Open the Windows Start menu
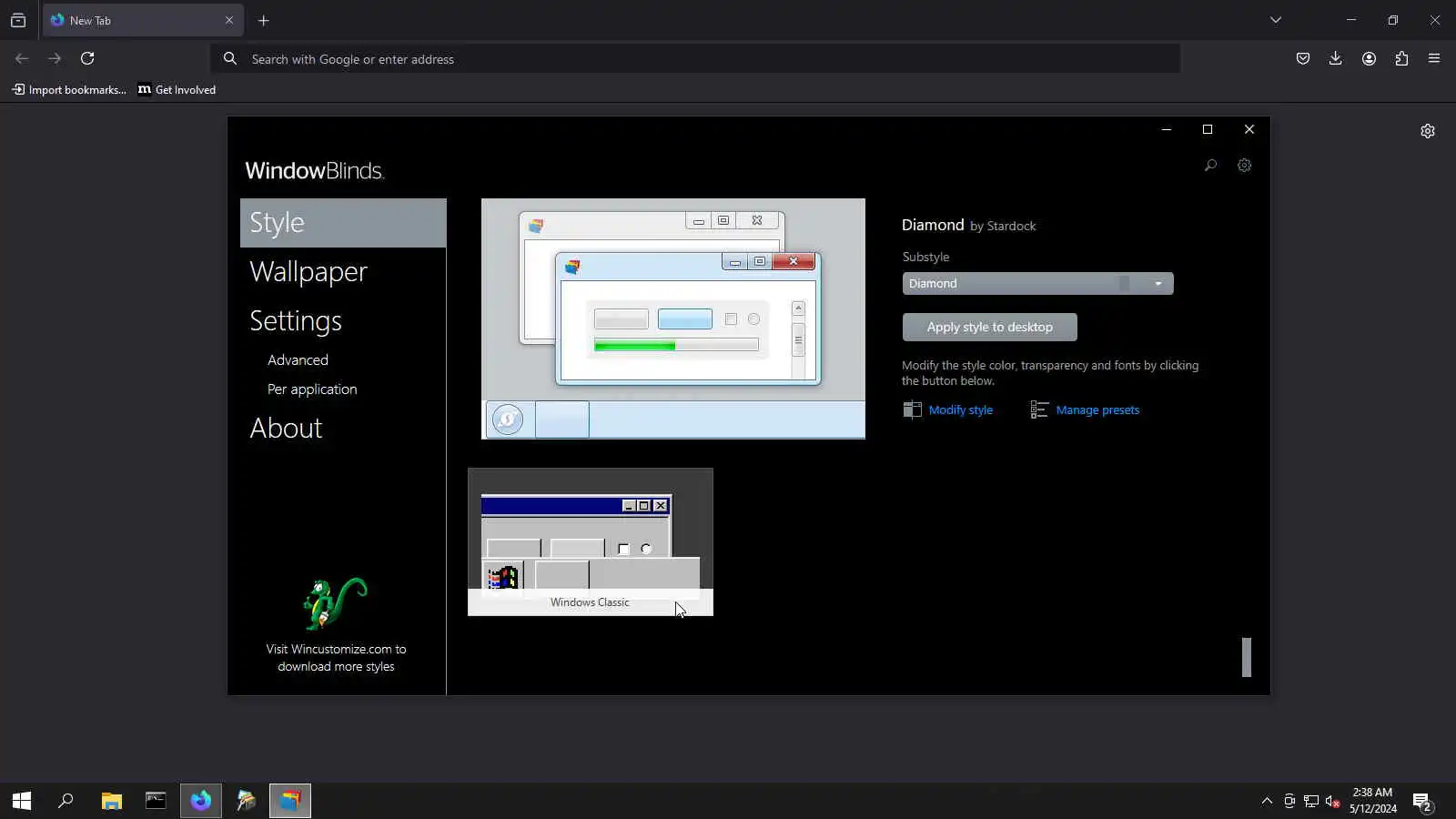This screenshot has height=819, width=1456. point(22,801)
